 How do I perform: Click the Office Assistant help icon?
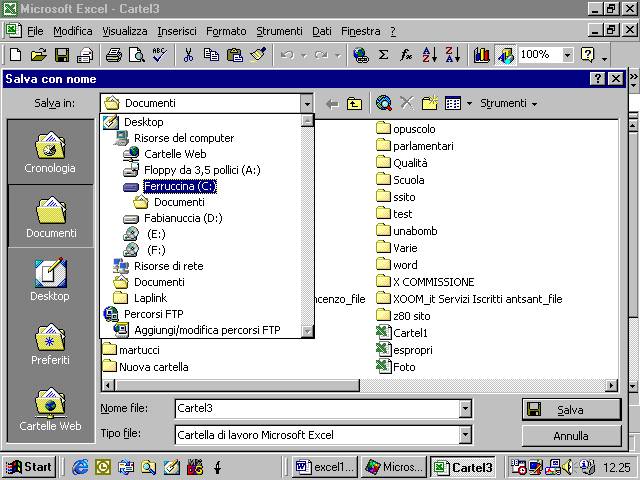point(587,54)
